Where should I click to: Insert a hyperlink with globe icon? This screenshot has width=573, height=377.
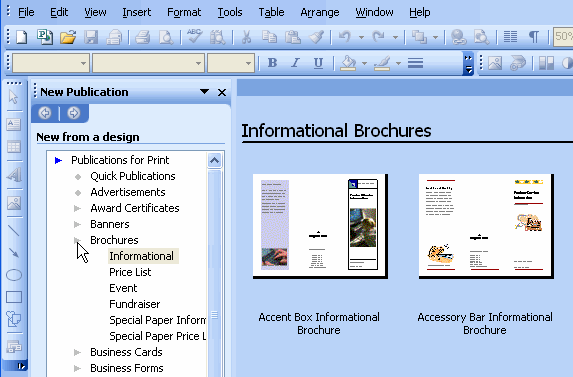click(x=459, y=37)
